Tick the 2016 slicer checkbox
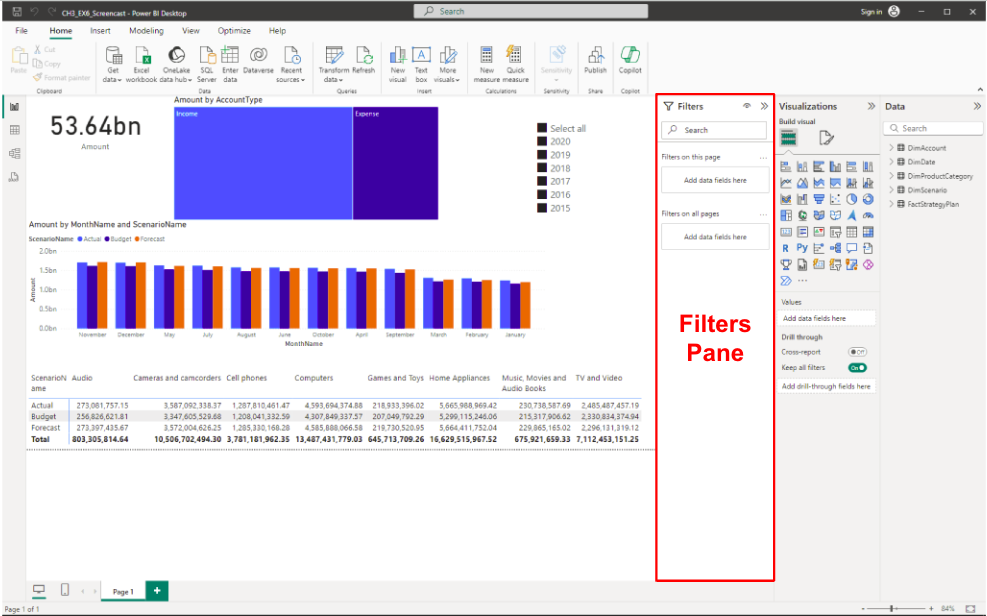Image resolution: width=987 pixels, height=616 pixels. [x=542, y=194]
